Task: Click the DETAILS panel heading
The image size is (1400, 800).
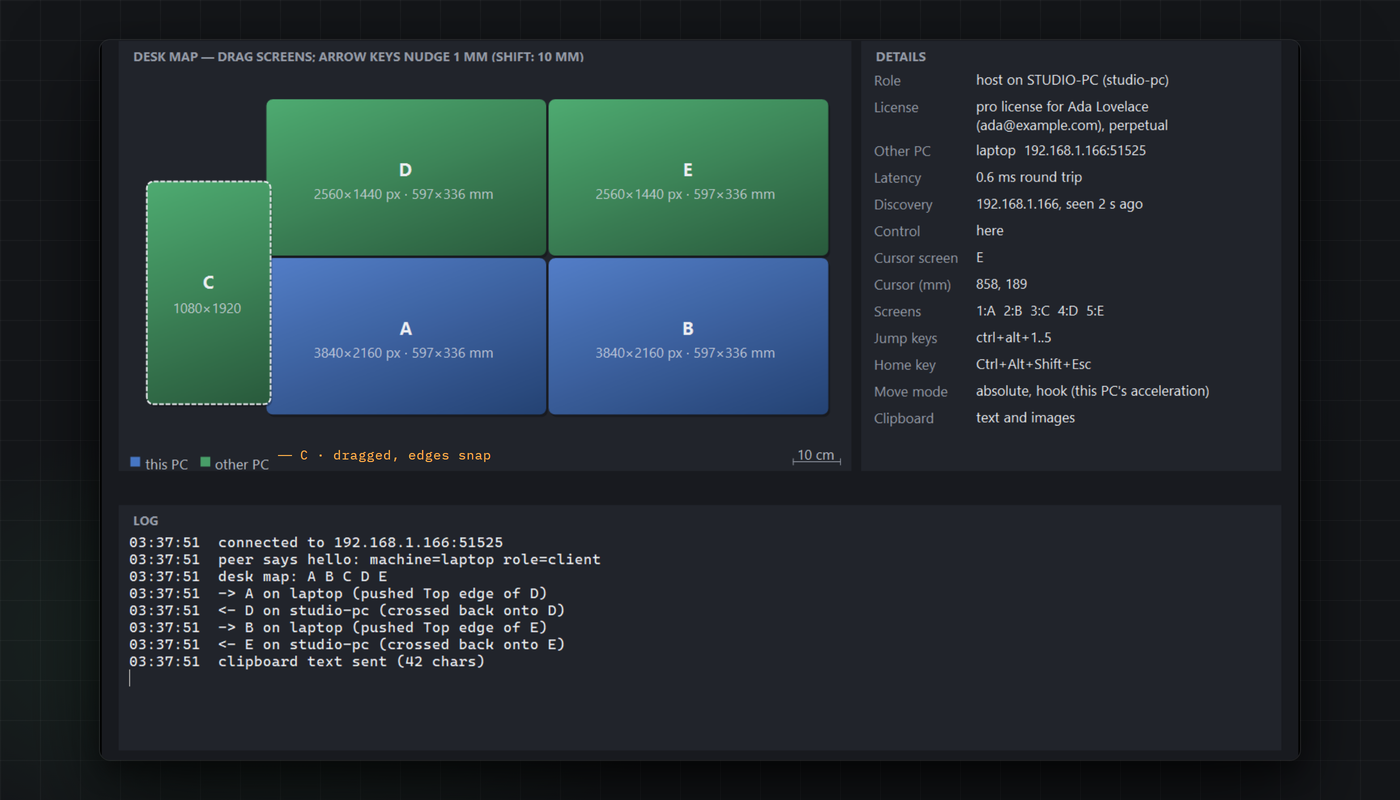Action: 901,57
